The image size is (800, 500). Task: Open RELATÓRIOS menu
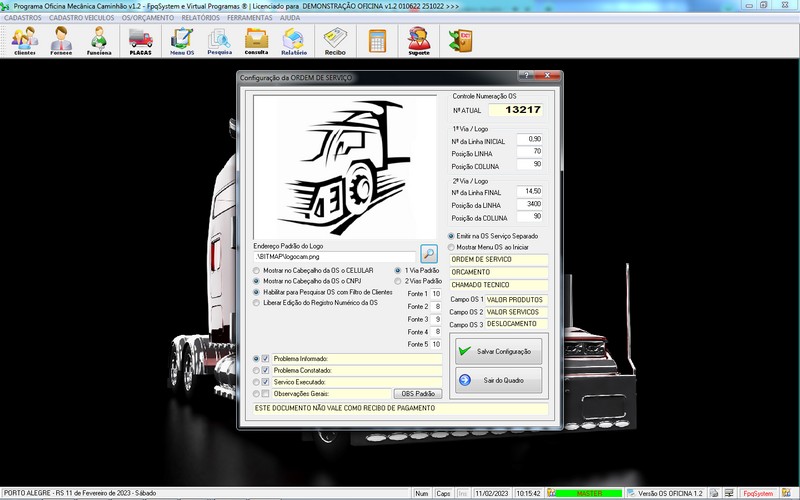201,18
